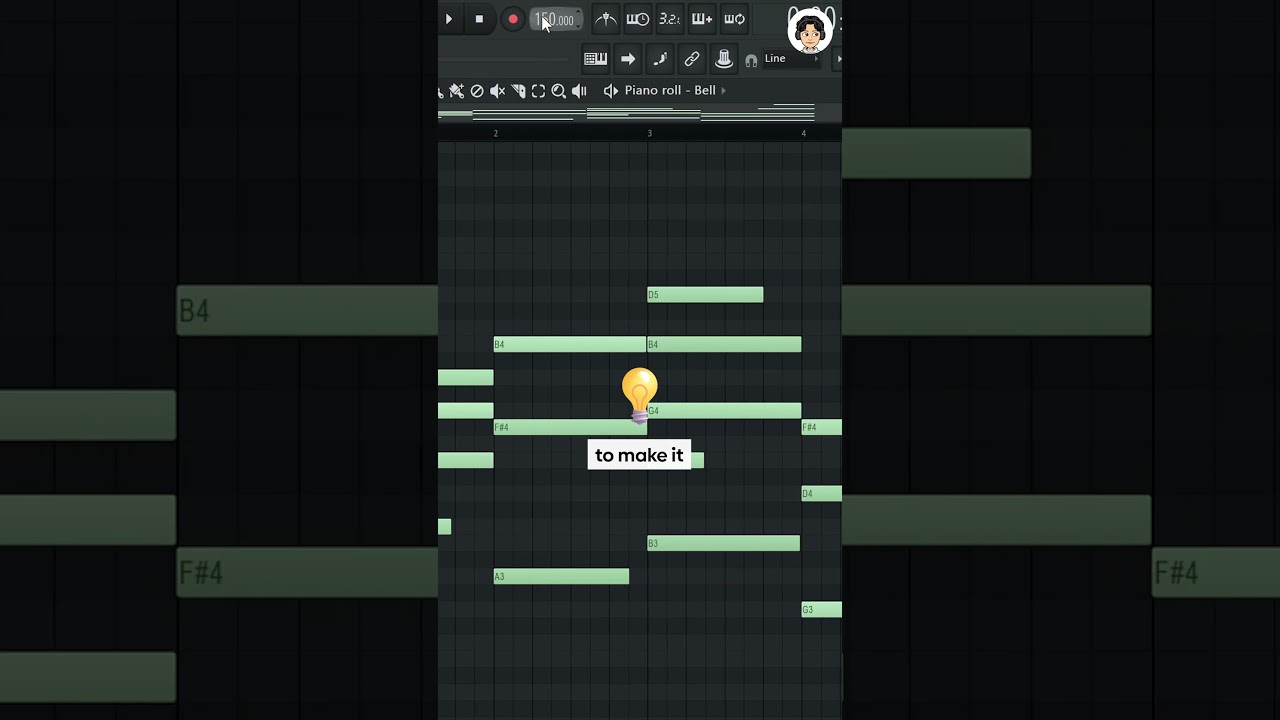This screenshot has width=1280, height=720.
Task: Select the G3 note at bar 4
Action: (x=821, y=610)
